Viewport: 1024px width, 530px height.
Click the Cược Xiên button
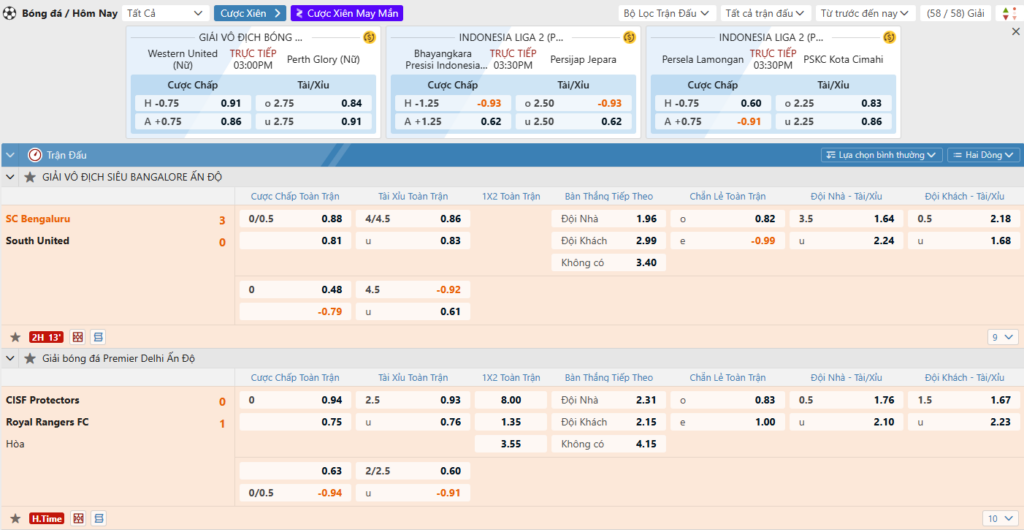tap(250, 13)
